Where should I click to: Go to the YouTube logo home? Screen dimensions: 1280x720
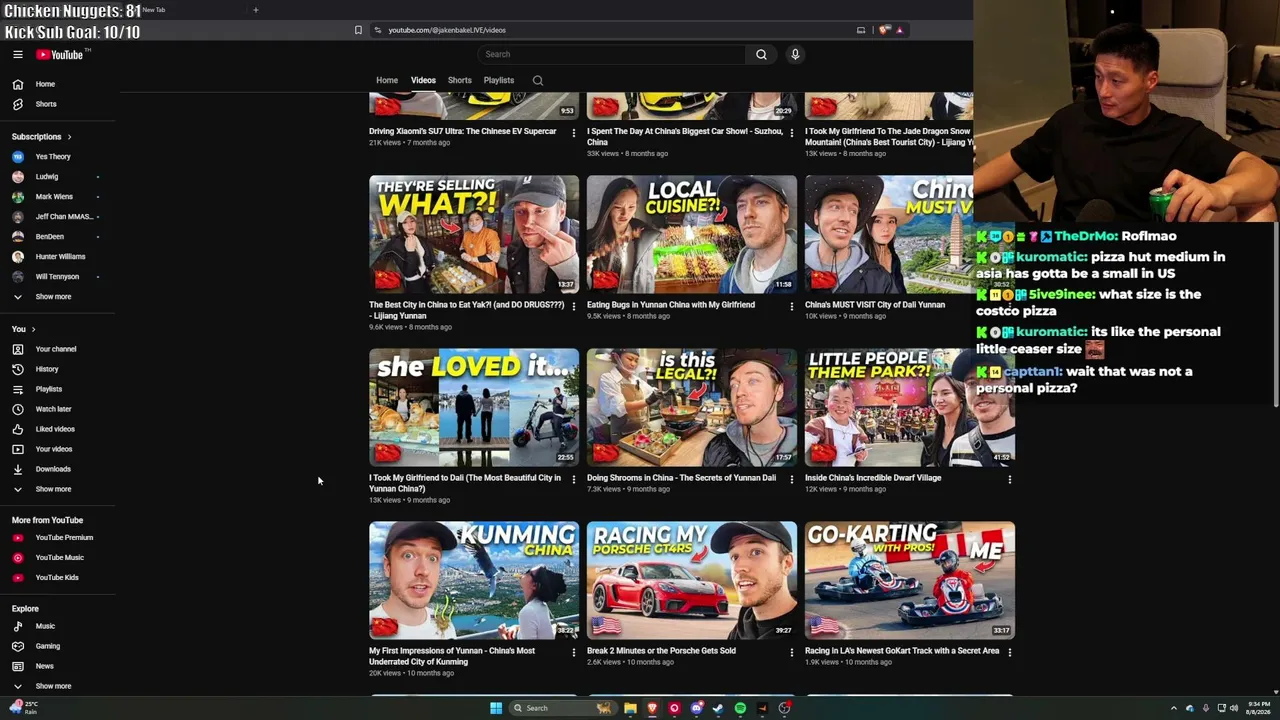coord(62,55)
